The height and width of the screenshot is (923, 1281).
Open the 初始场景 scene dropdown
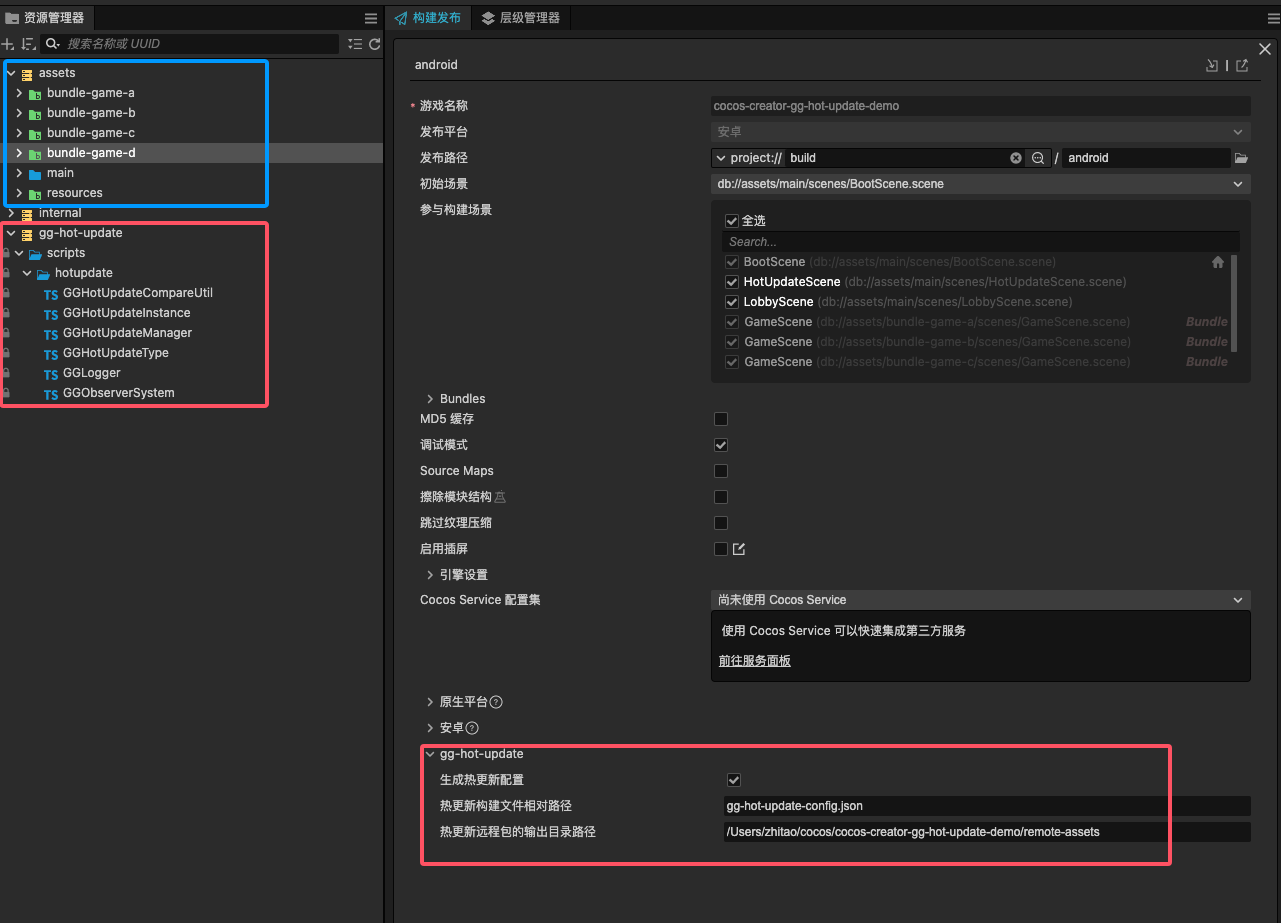[x=981, y=184]
